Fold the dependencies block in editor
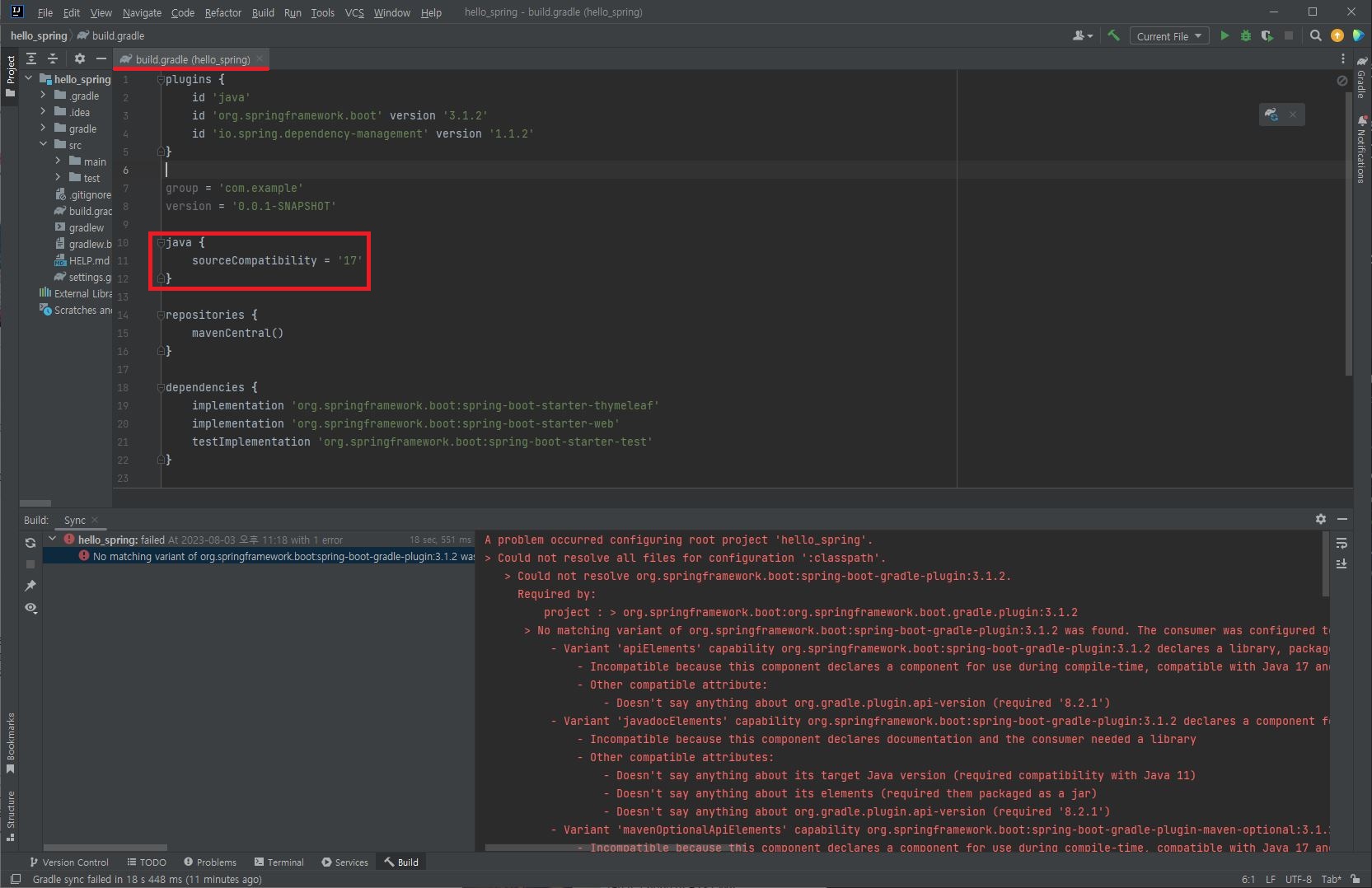 [x=161, y=387]
